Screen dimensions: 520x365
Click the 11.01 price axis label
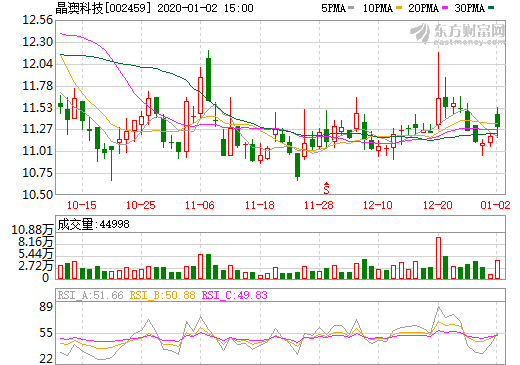[37, 151]
